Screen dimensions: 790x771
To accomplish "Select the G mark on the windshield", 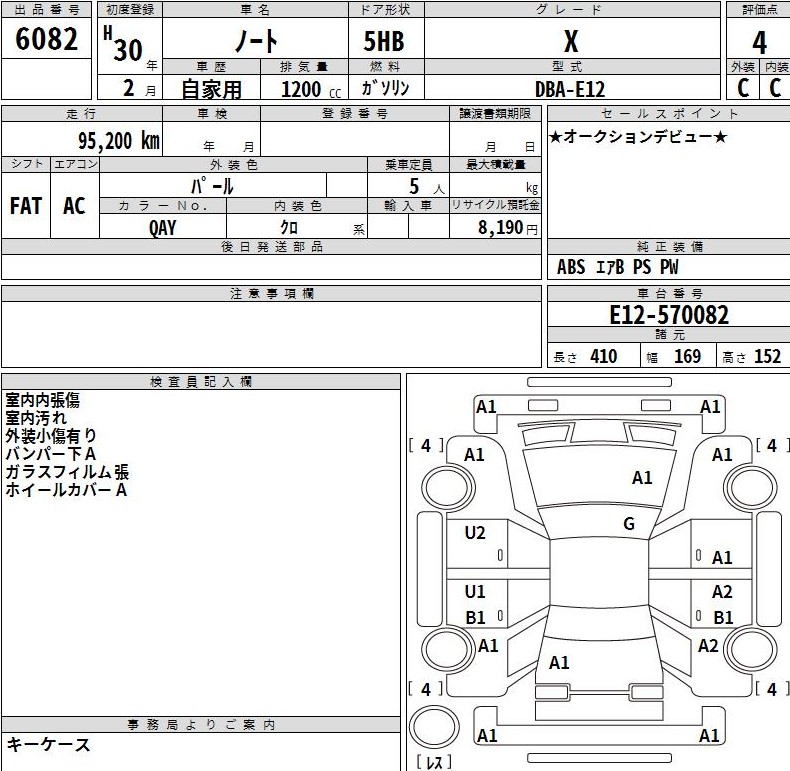I will click(629, 524).
